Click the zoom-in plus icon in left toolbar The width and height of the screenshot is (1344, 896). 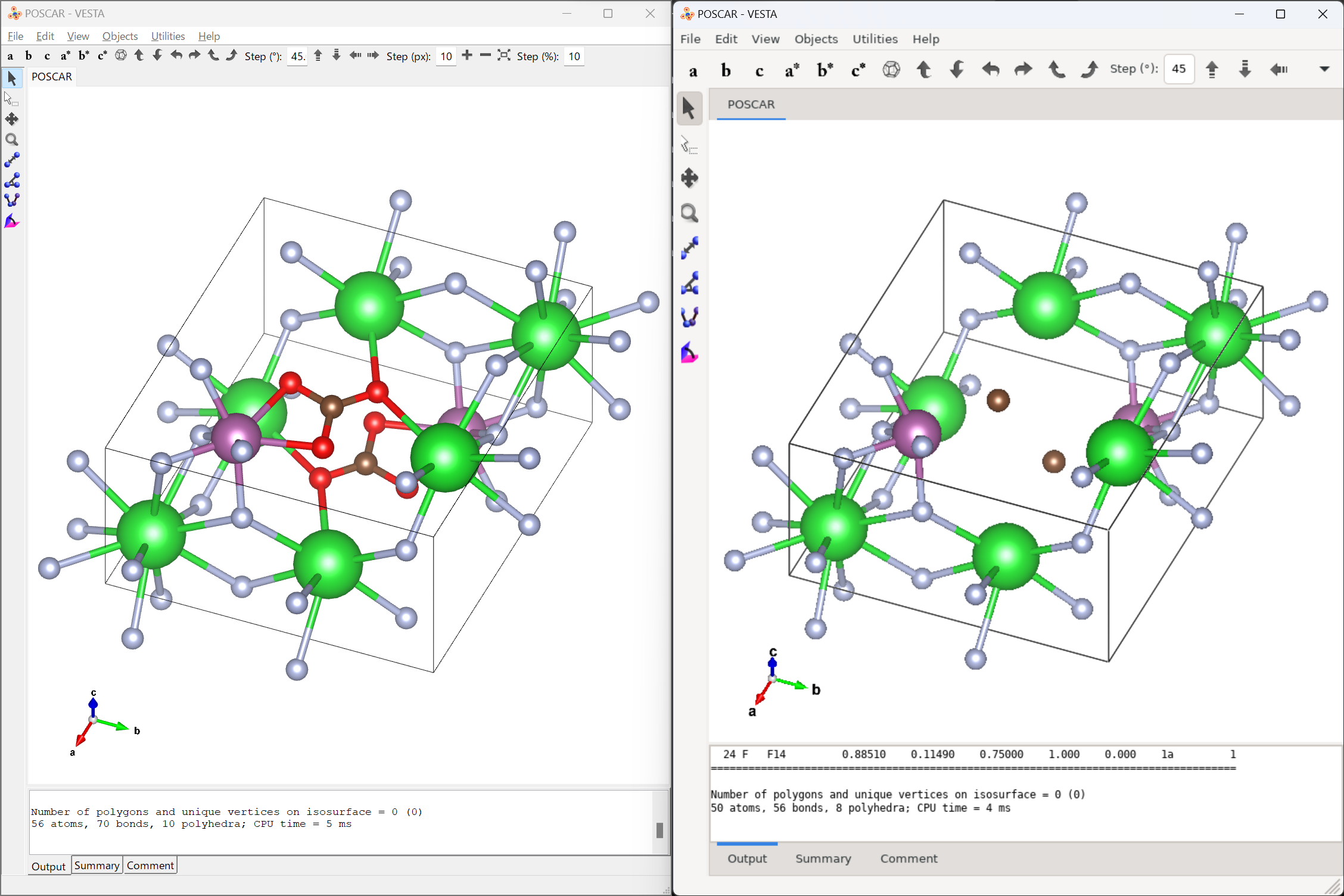[x=467, y=55]
